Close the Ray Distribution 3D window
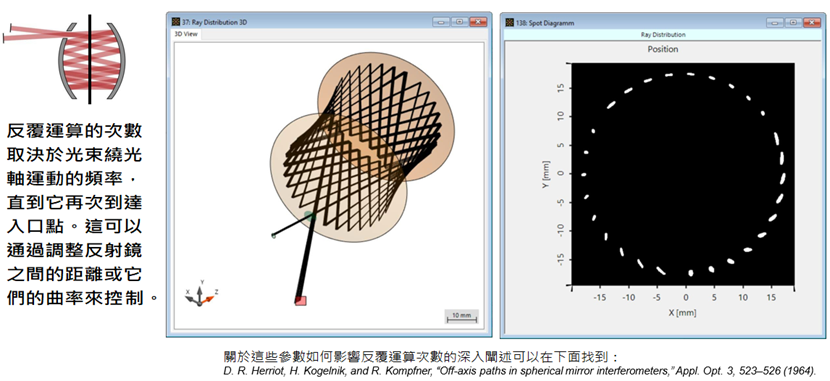The width and height of the screenshot is (830, 381). point(478,22)
